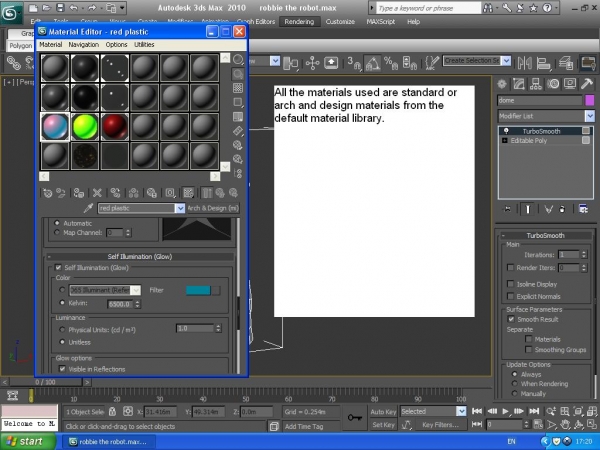Enable Self Illumination (Glow) checkbox

point(58,267)
